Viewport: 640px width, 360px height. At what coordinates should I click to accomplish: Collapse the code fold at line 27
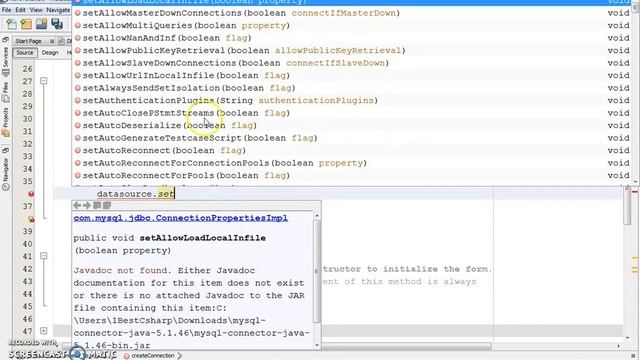[44, 81]
